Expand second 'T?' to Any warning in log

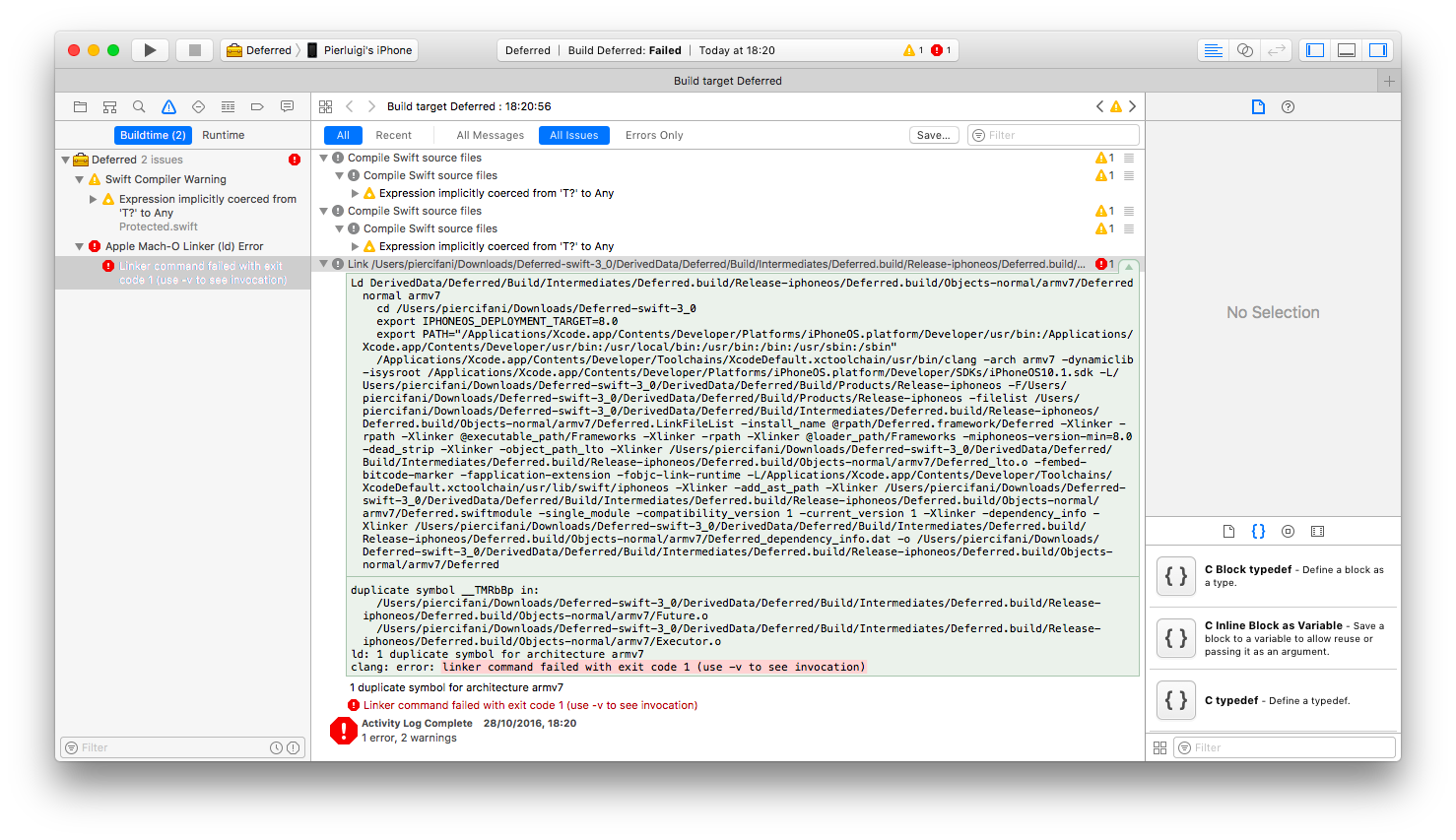tap(355, 246)
